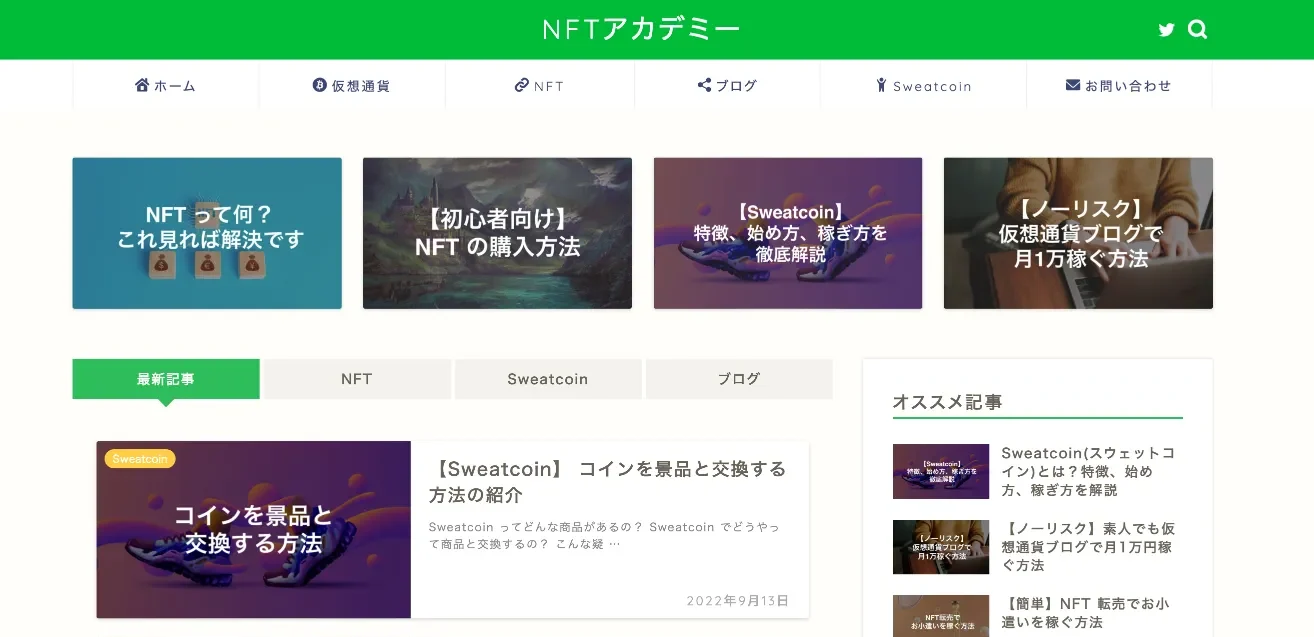Image resolution: width=1314 pixels, height=637 pixels.
Task: Open sidebar link Sweatcoin(スウェットコイン)とは？
Action: coord(1088,472)
